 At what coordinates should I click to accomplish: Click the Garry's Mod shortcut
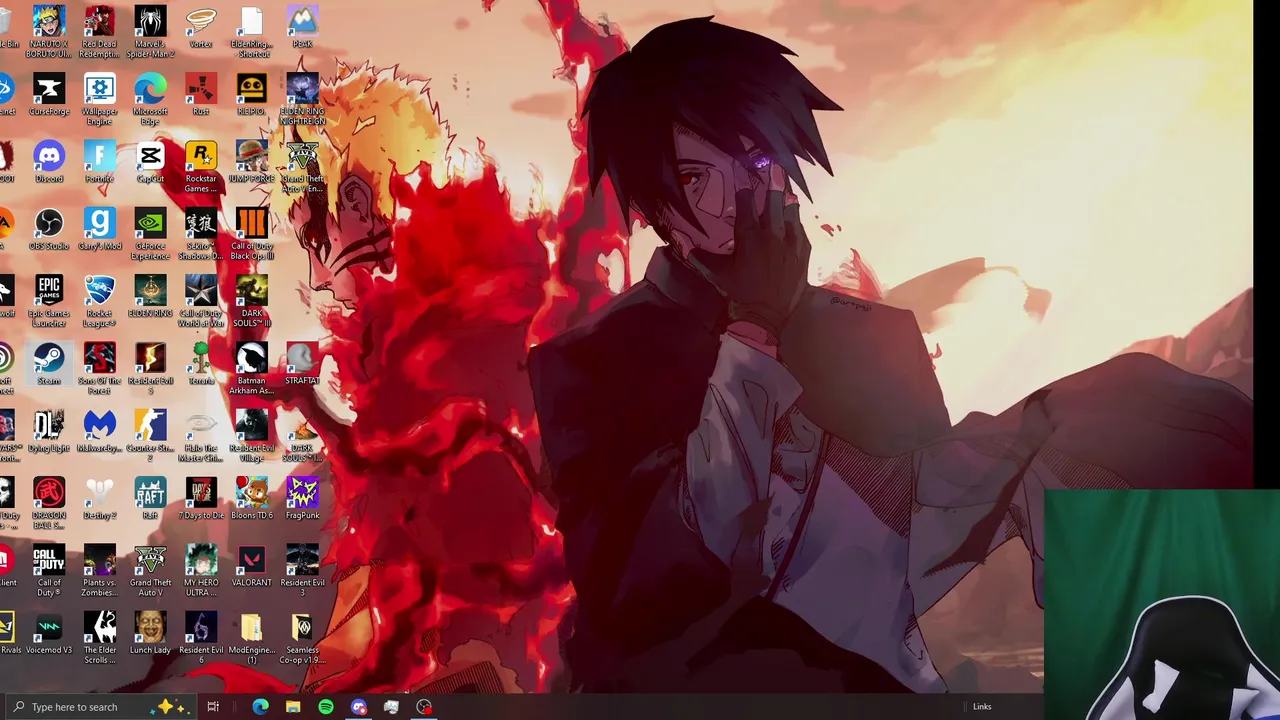(99, 229)
